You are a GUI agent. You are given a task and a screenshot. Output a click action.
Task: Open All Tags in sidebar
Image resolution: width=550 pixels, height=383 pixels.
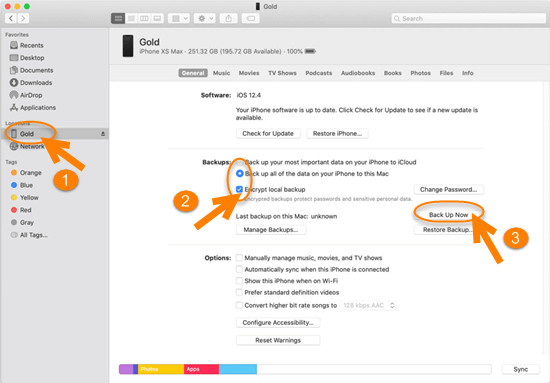tap(29, 235)
